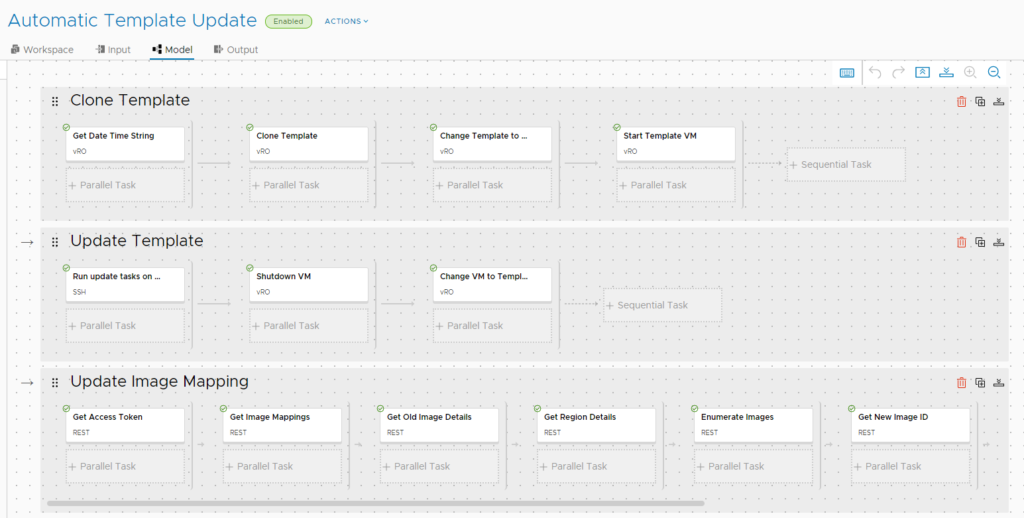Screen dimensions: 1024x518
Task: Switch to the Input tab
Action: 112,50
